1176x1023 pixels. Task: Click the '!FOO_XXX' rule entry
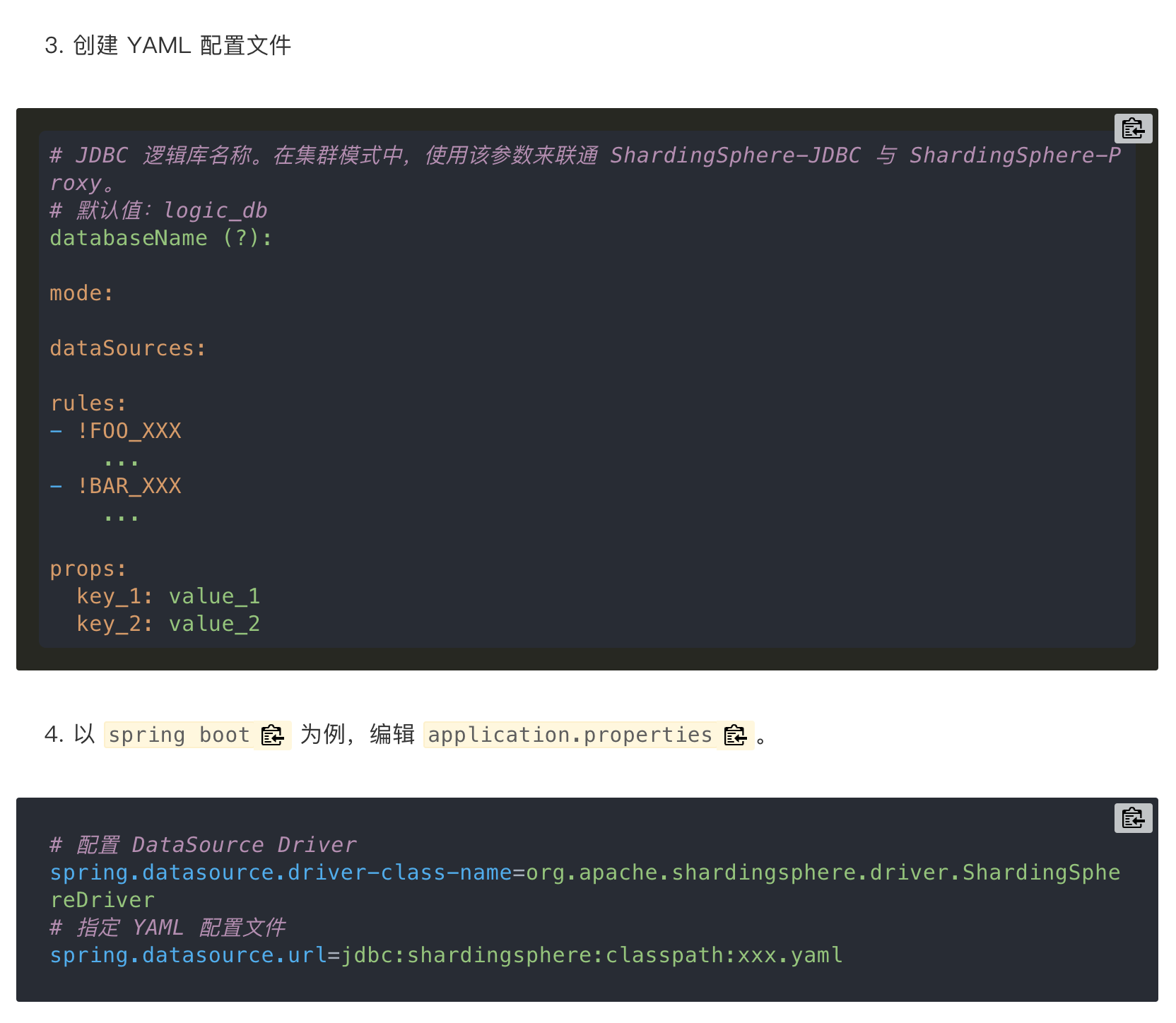pyautogui.click(x=129, y=431)
